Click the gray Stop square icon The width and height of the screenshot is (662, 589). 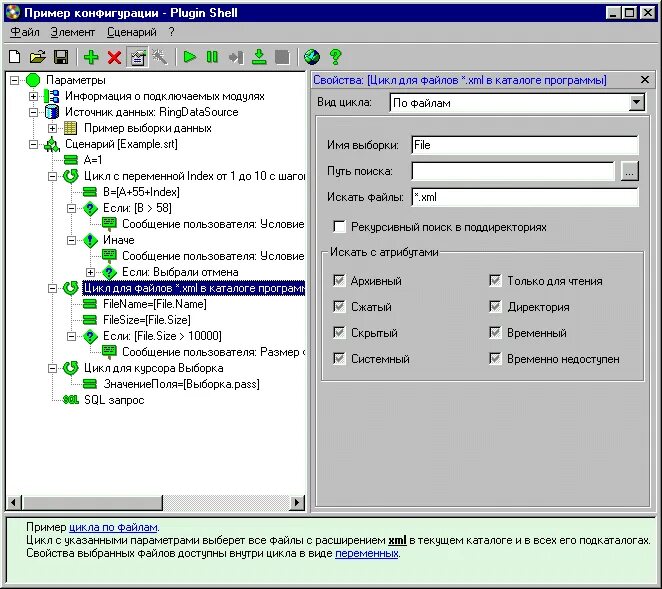pos(282,57)
